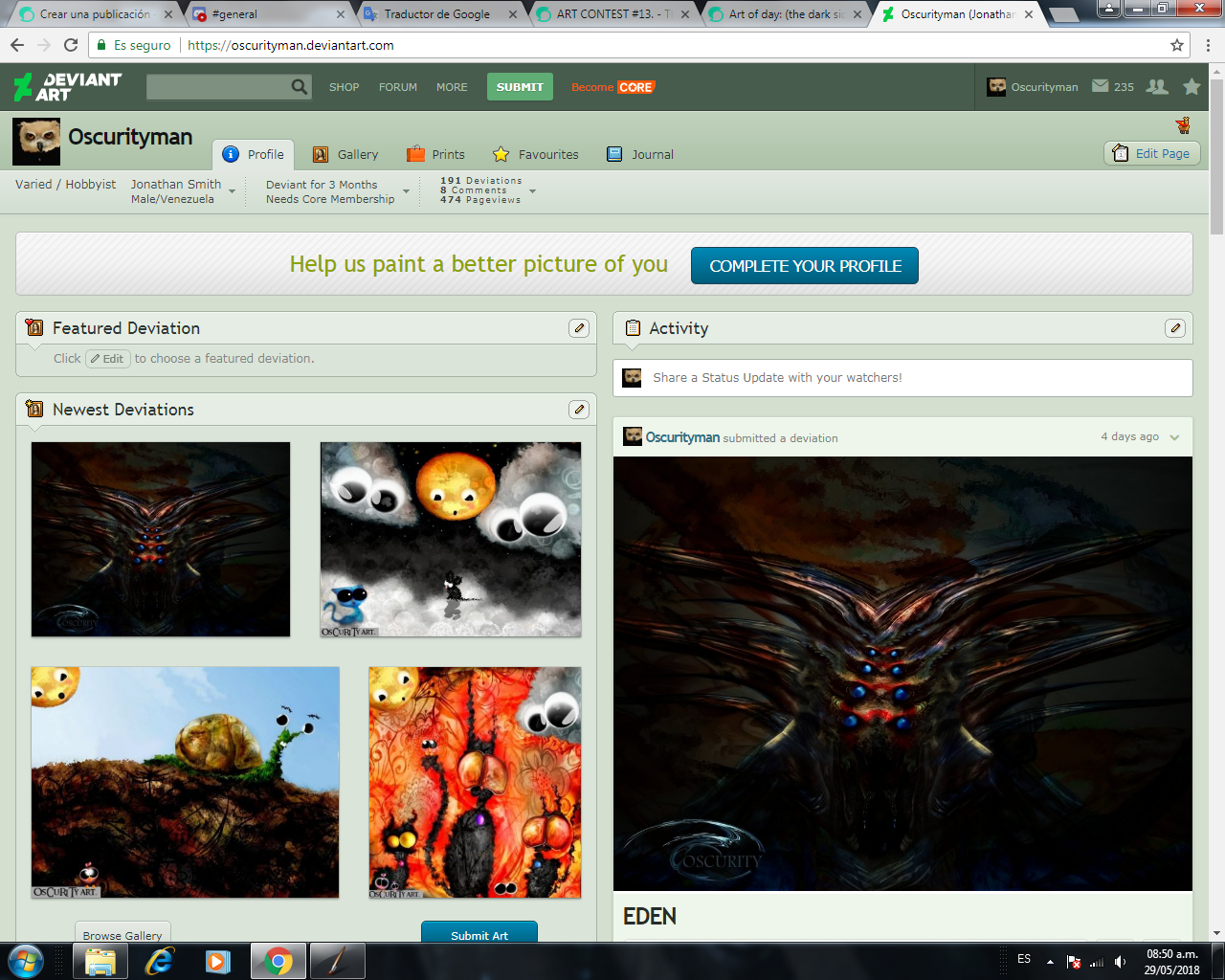This screenshot has width=1225, height=980.
Task: Click the DeviantArt logo
Action: [x=68, y=87]
